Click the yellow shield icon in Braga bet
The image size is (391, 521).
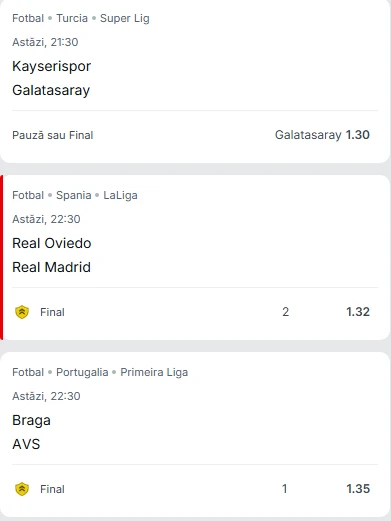tap(22, 489)
